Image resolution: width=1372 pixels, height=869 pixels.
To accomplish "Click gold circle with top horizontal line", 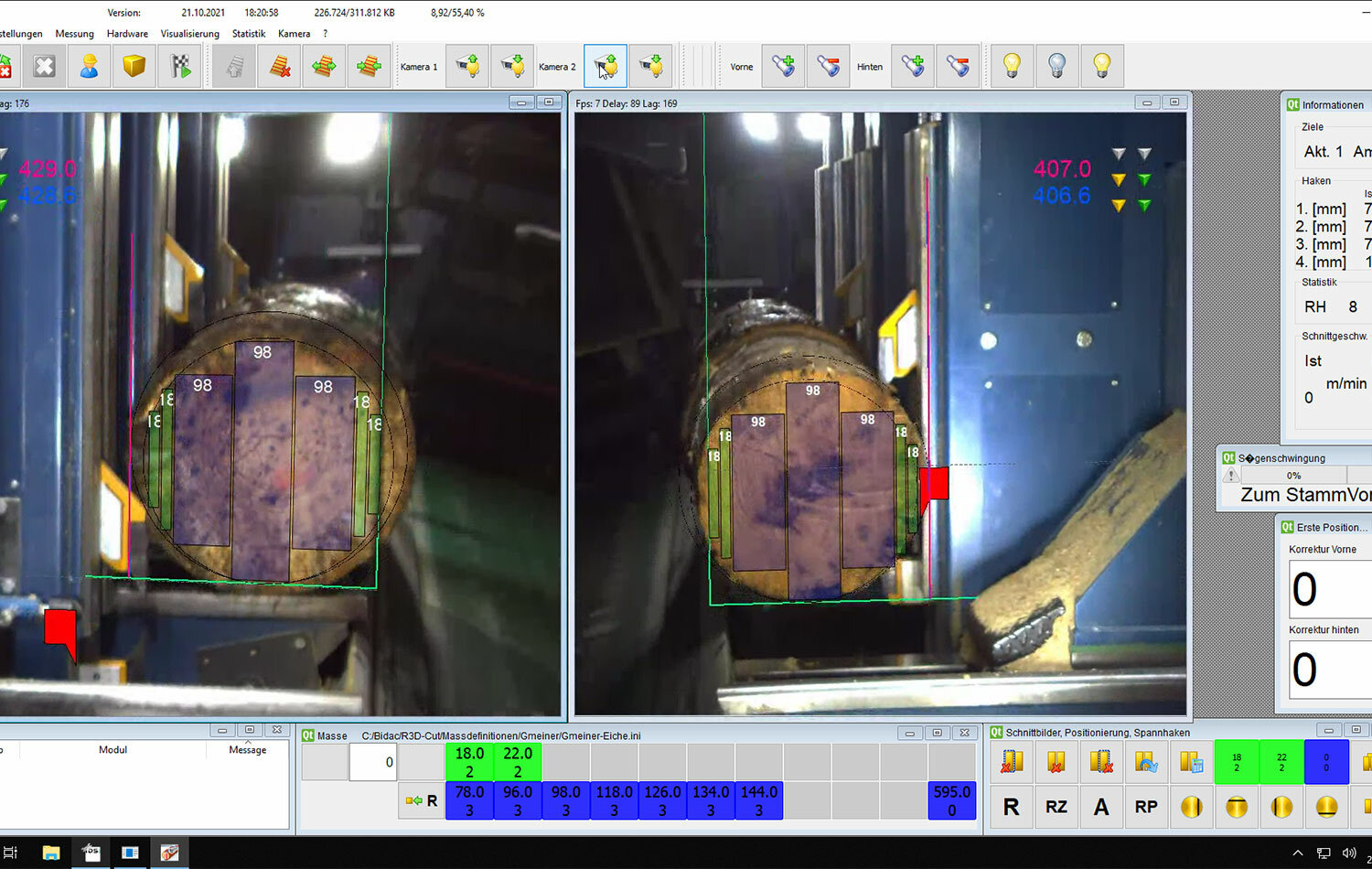I will coord(1237,807).
